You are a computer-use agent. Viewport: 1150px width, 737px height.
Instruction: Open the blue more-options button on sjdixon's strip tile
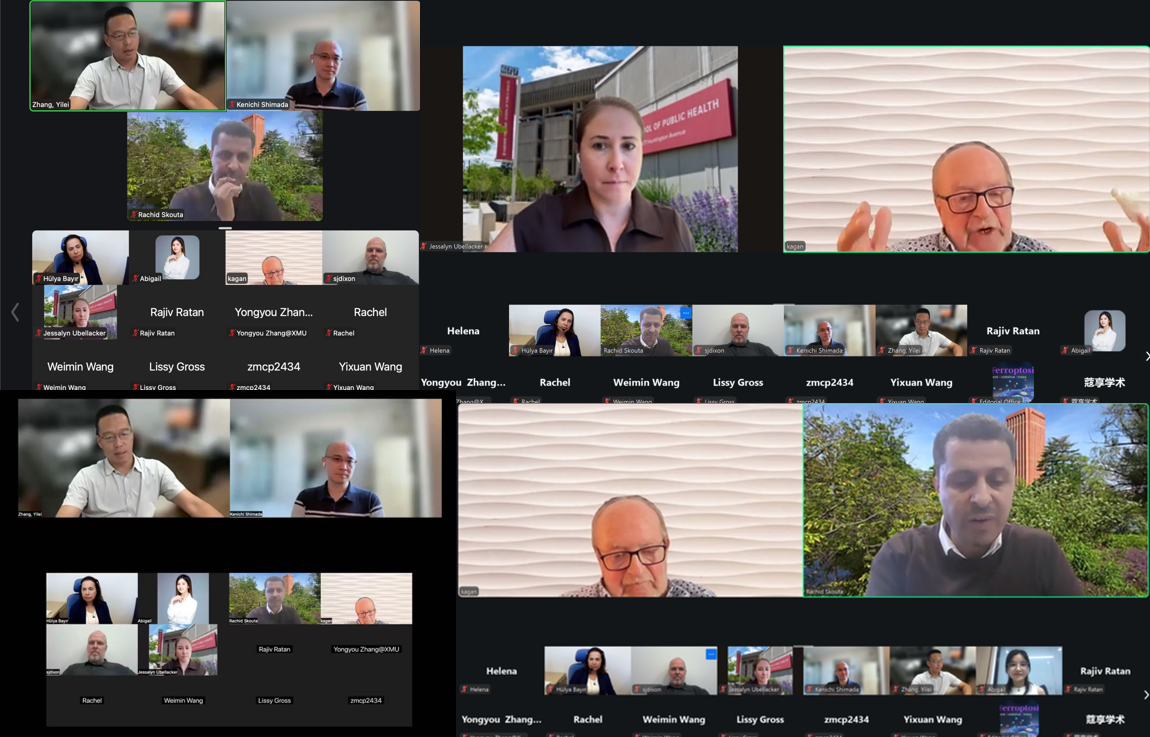[711, 653]
